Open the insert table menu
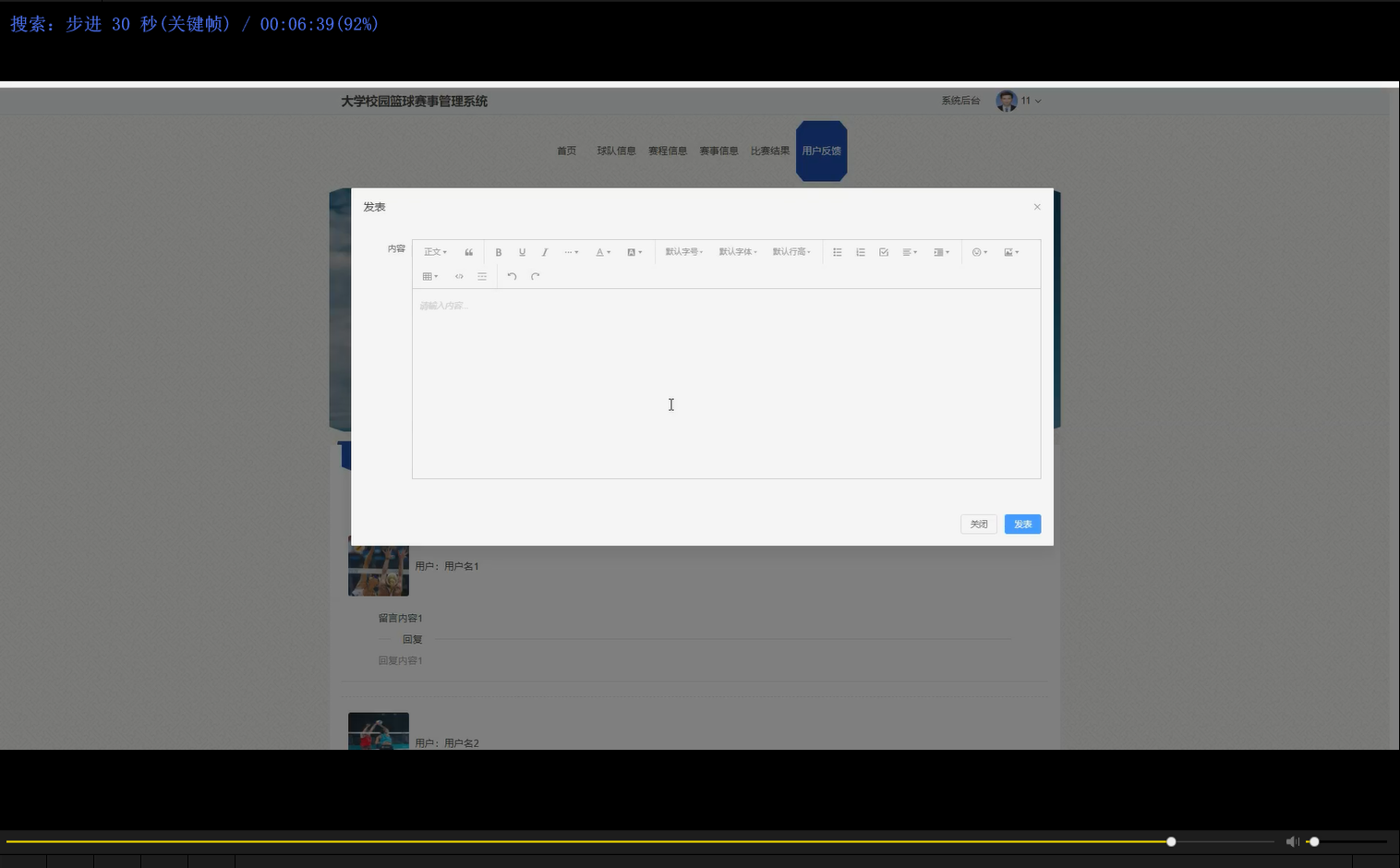The width and height of the screenshot is (1400, 868). click(430, 276)
